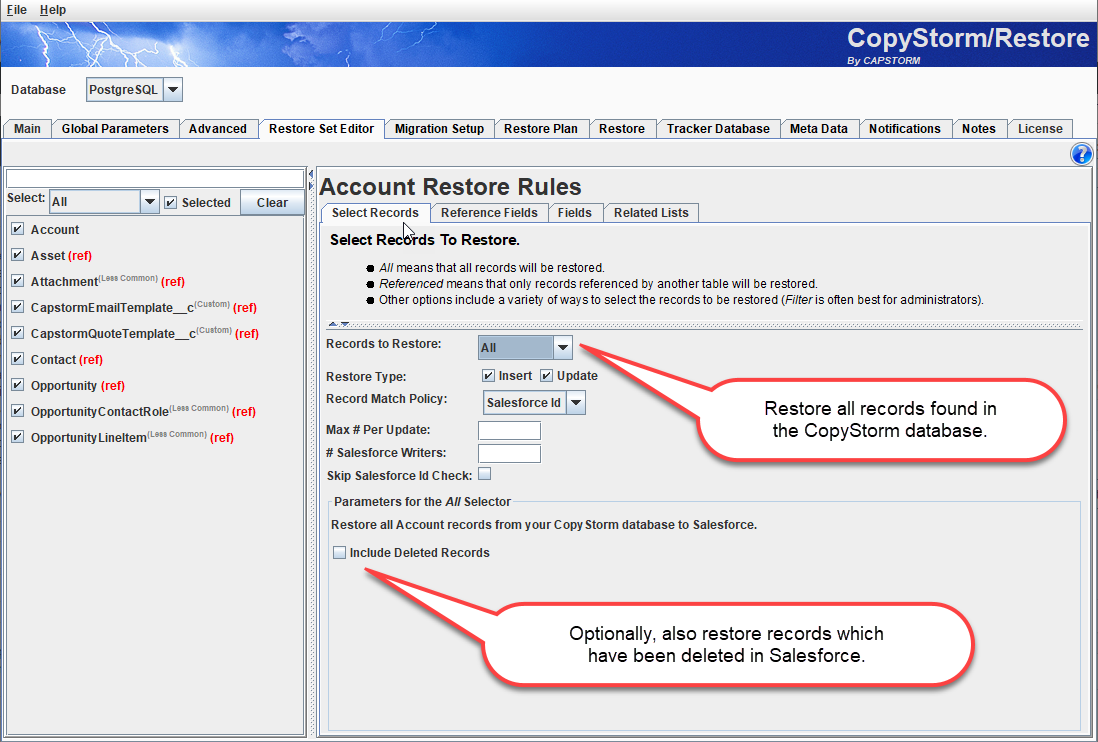Toggle the Opportunity table checkbox

point(18,385)
